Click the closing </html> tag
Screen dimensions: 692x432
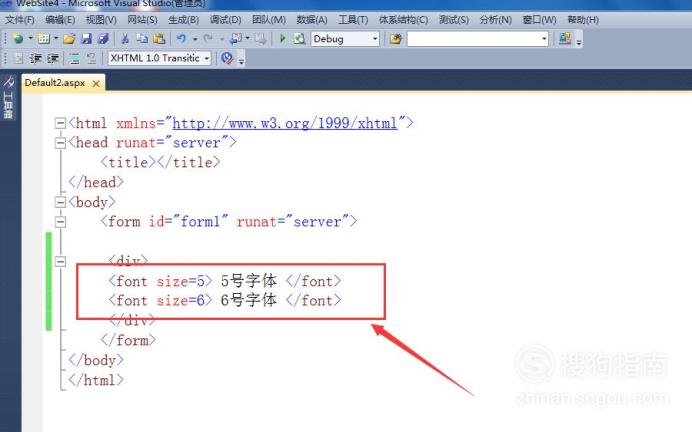(x=96, y=380)
